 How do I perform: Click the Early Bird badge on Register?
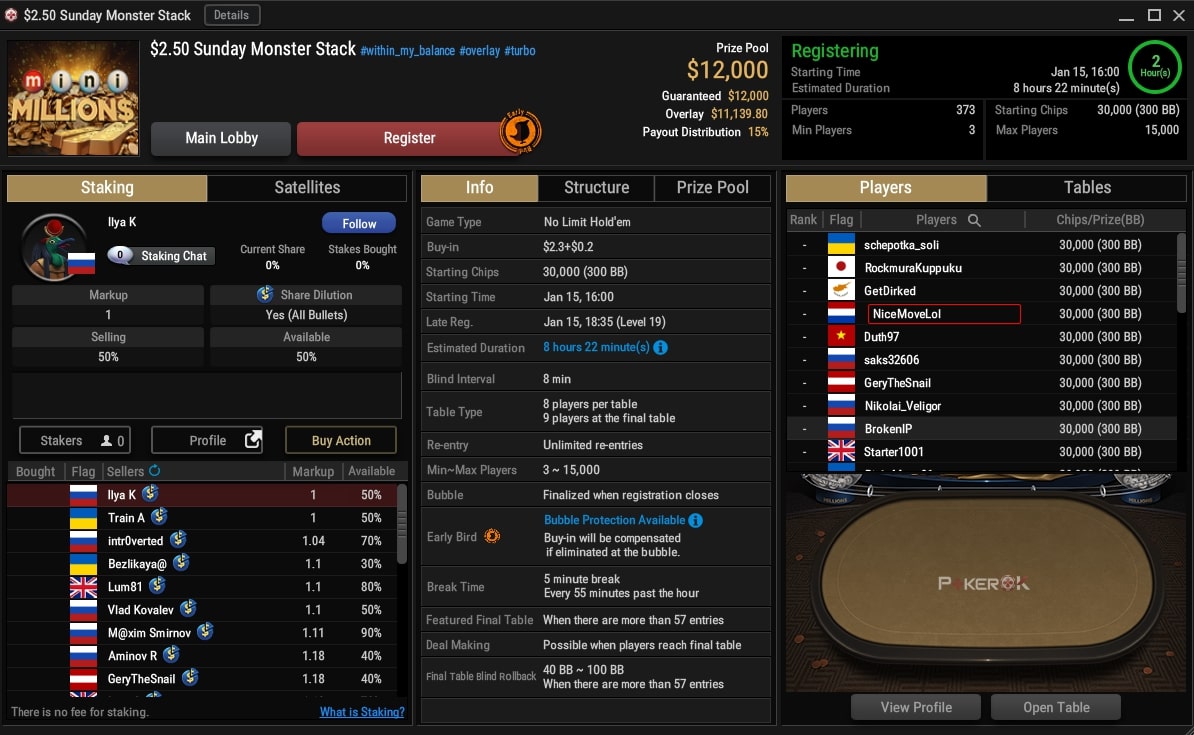coord(520,132)
